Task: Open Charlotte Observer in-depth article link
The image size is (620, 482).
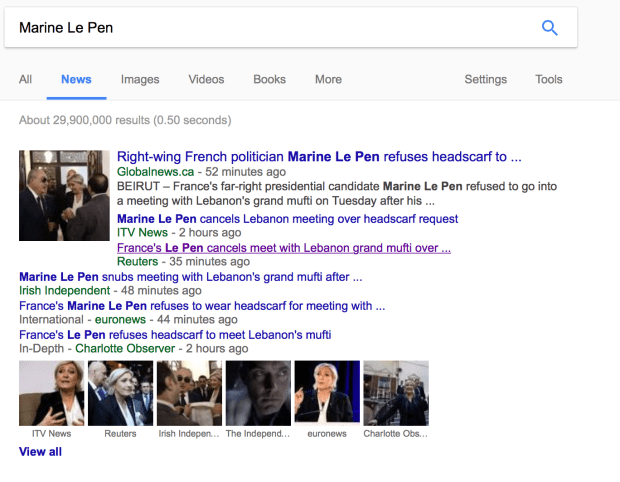Action: click(x=175, y=335)
